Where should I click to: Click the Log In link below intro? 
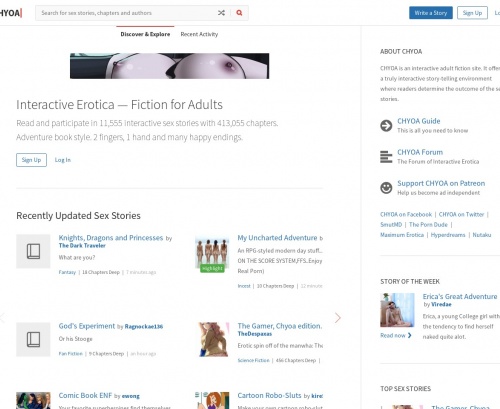click(63, 160)
